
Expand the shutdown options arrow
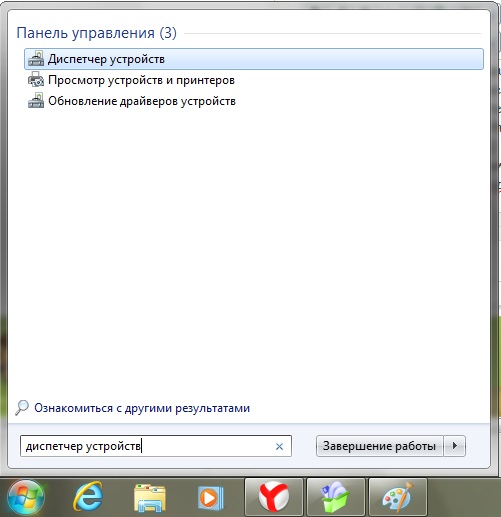point(455,446)
